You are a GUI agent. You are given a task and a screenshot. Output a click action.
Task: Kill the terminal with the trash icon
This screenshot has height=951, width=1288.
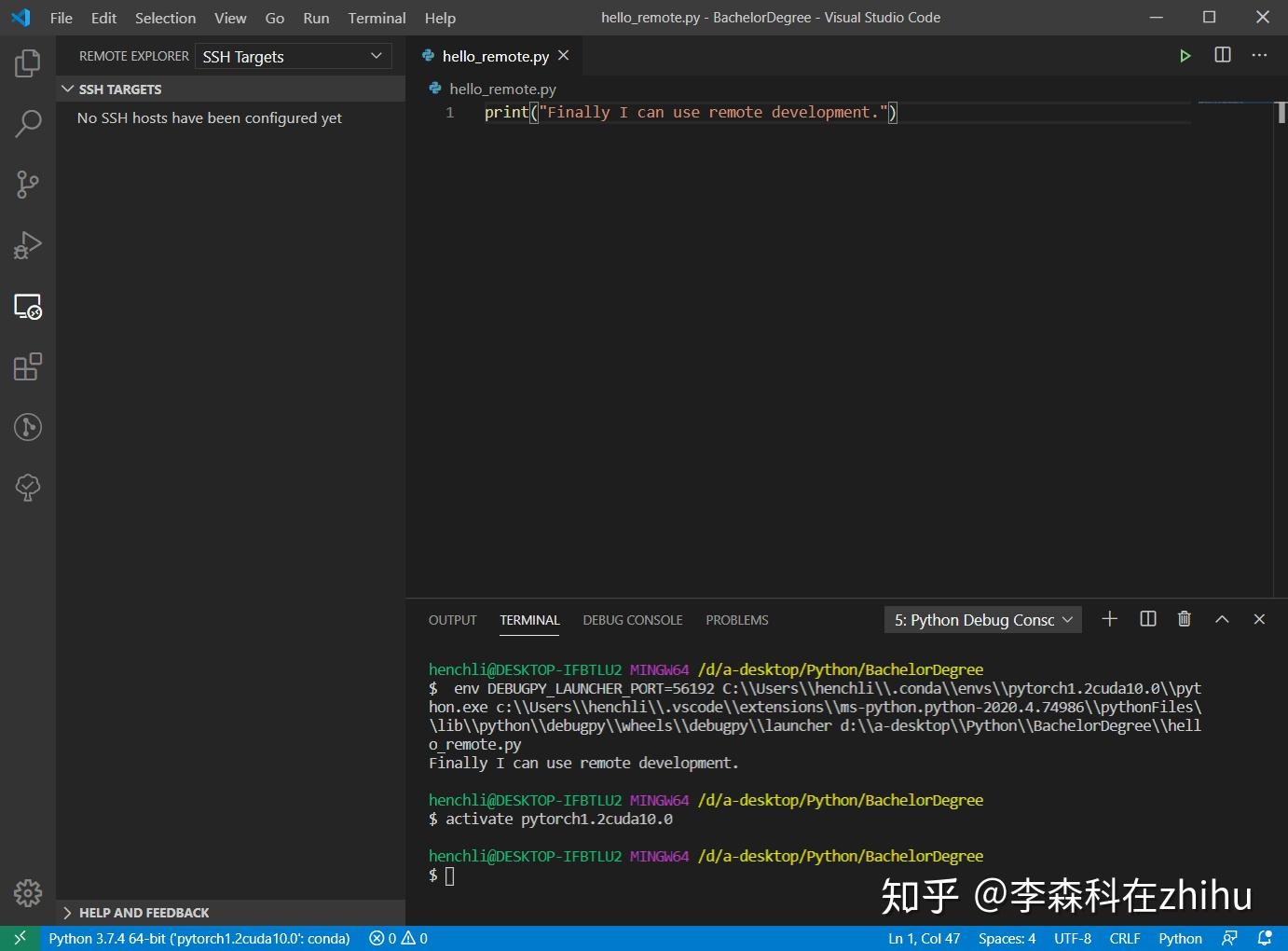[1184, 618]
